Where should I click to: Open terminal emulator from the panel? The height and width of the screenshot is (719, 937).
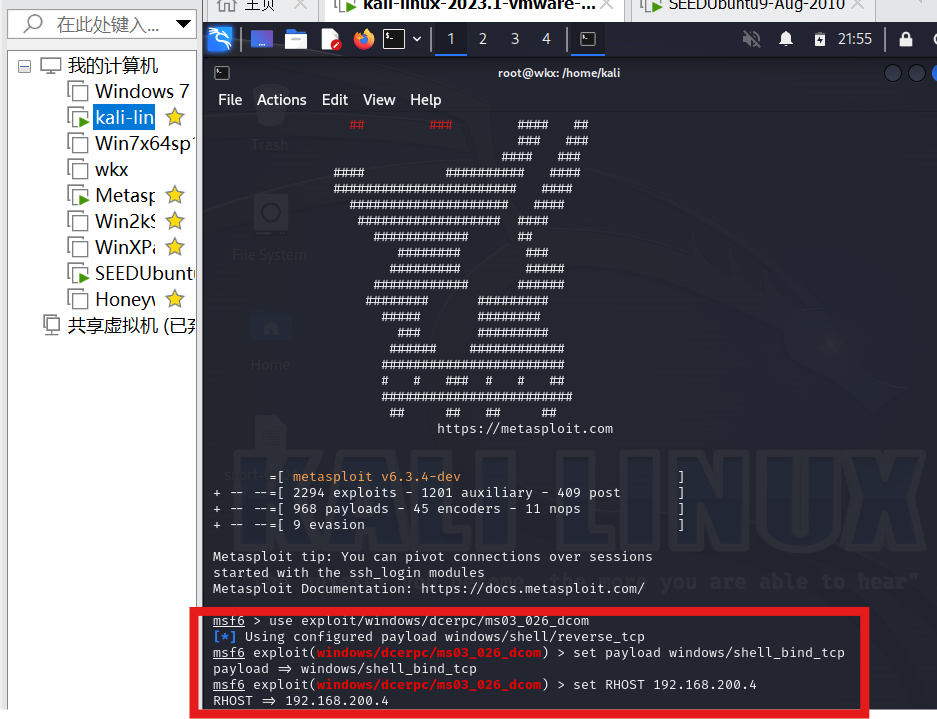pyautogui.click(x=394, y=39)
